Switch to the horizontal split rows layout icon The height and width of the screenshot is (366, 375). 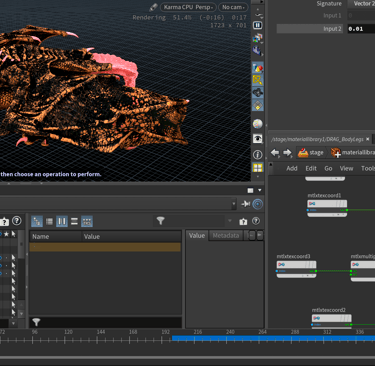[74, 221]
